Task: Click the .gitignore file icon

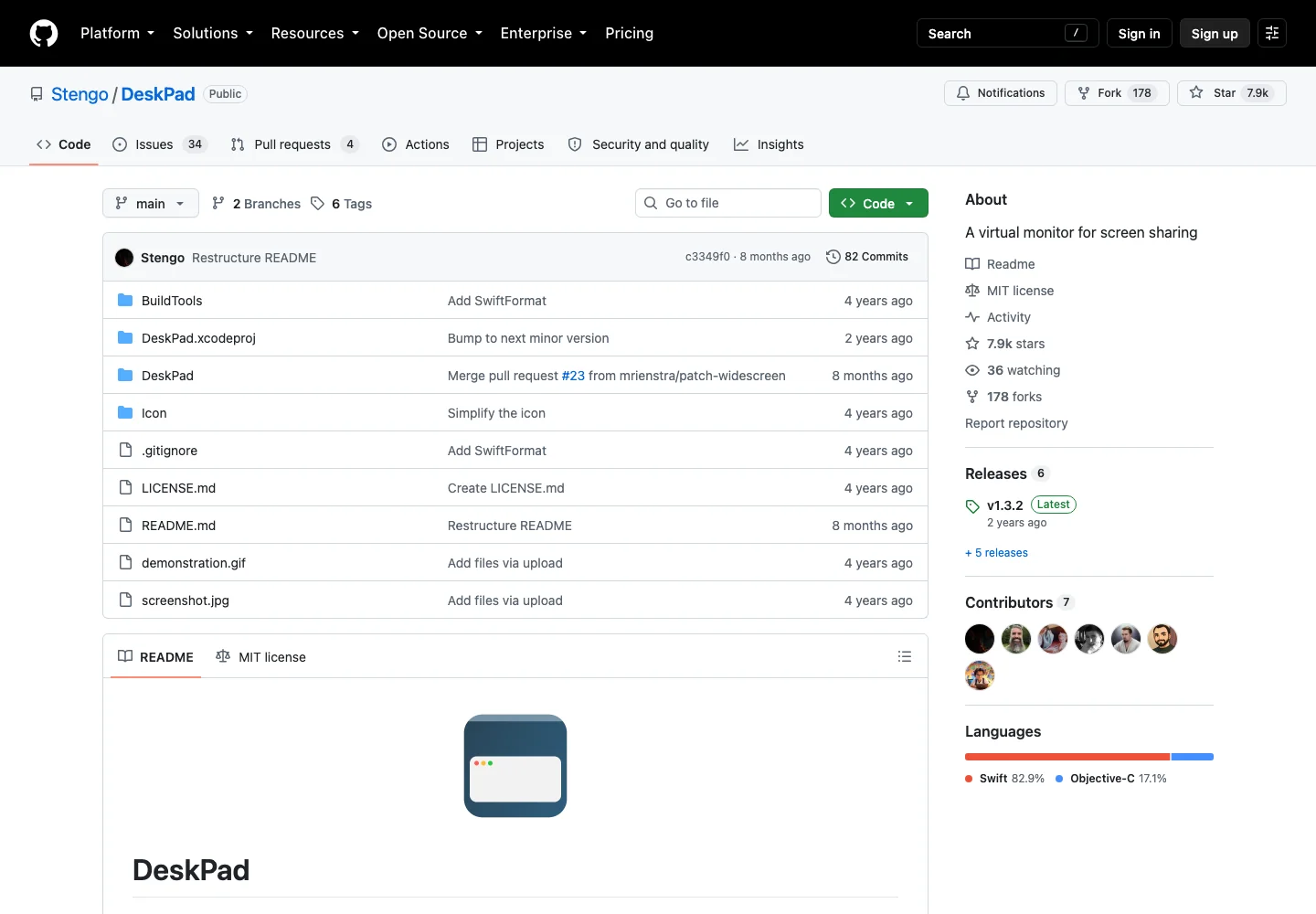Action: pos(125,450)
